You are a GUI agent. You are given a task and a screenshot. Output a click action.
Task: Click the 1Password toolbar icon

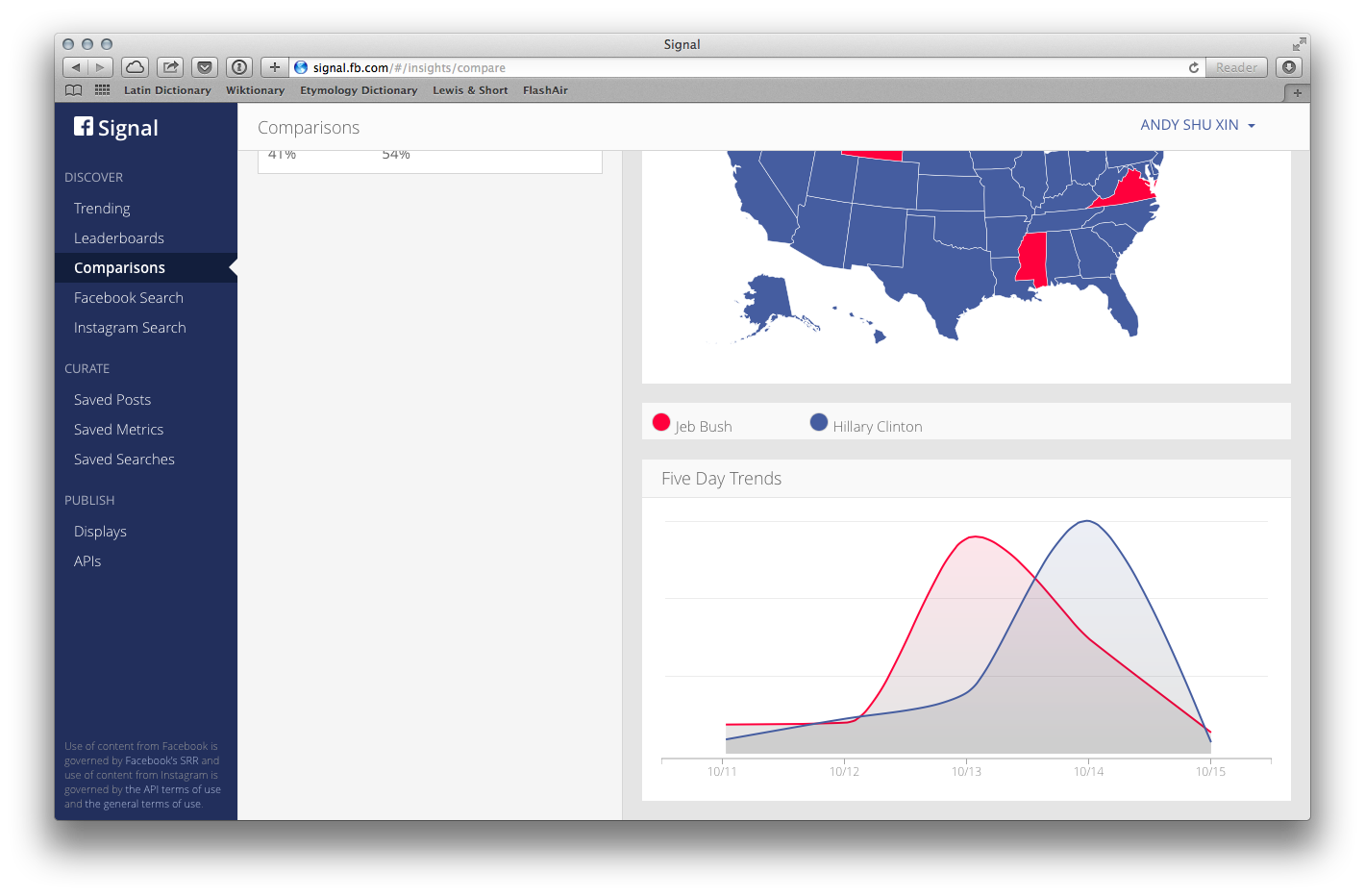[x=239, y=67]
